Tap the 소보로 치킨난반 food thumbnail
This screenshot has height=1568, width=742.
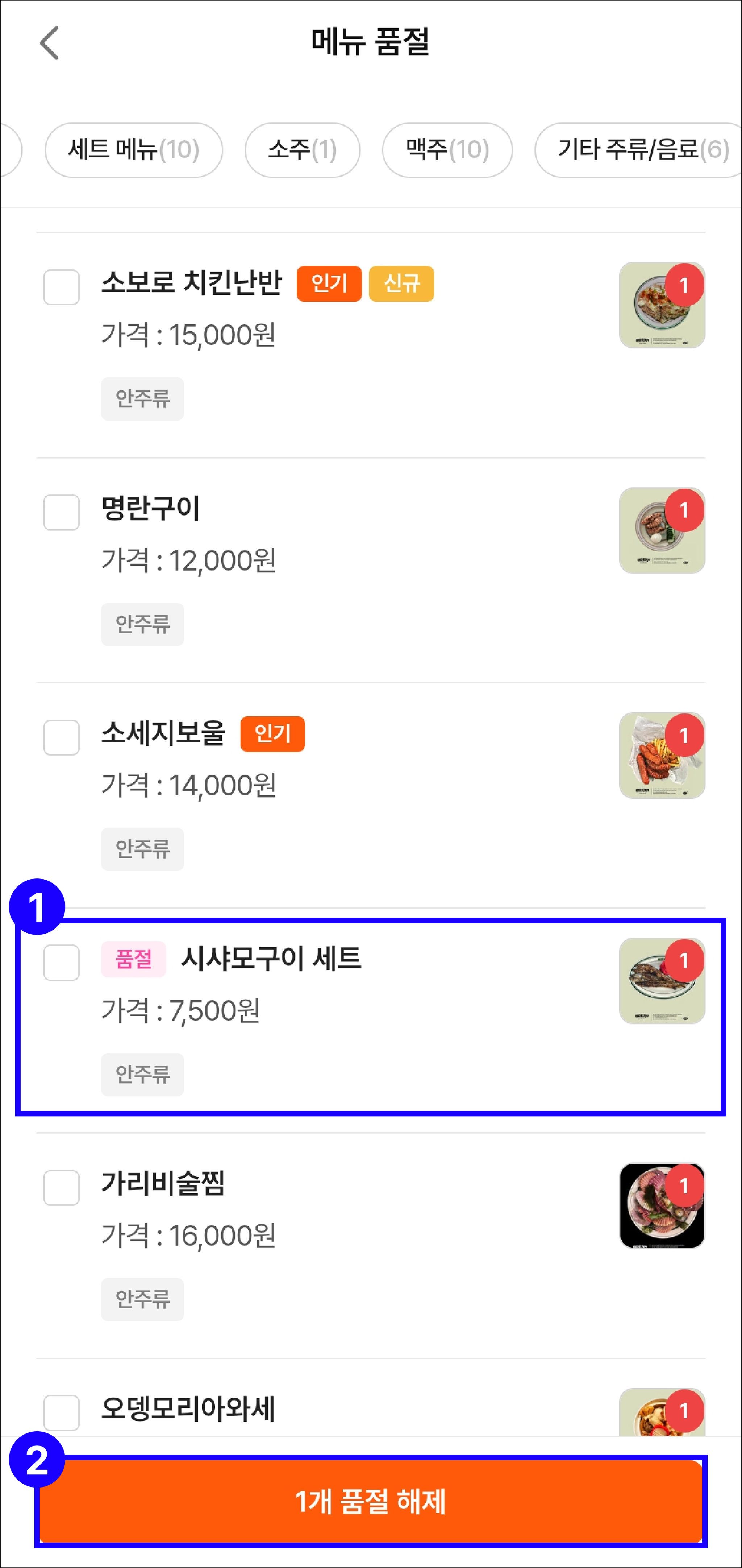[662, 305]
